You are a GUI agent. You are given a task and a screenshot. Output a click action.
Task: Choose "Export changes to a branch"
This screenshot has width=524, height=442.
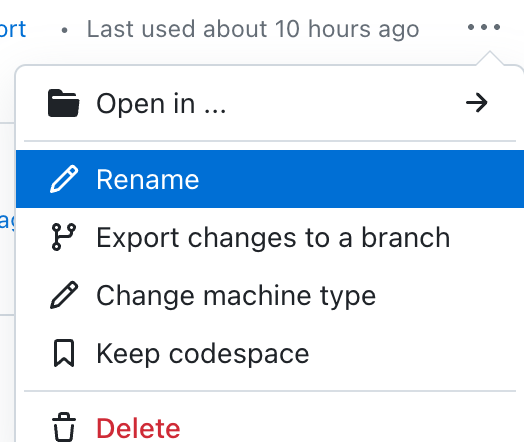[x=270, y=237]
